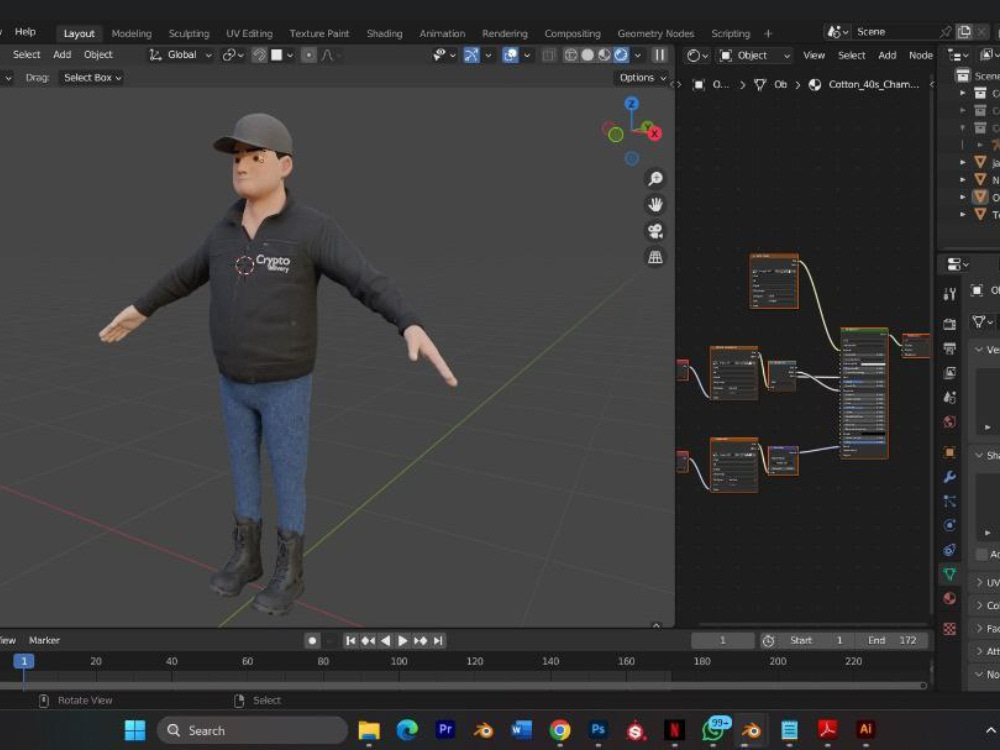This screenshot has height=750, width=1000.
Task: Toggle timeline auto keying record button
Action: [312, 640]
